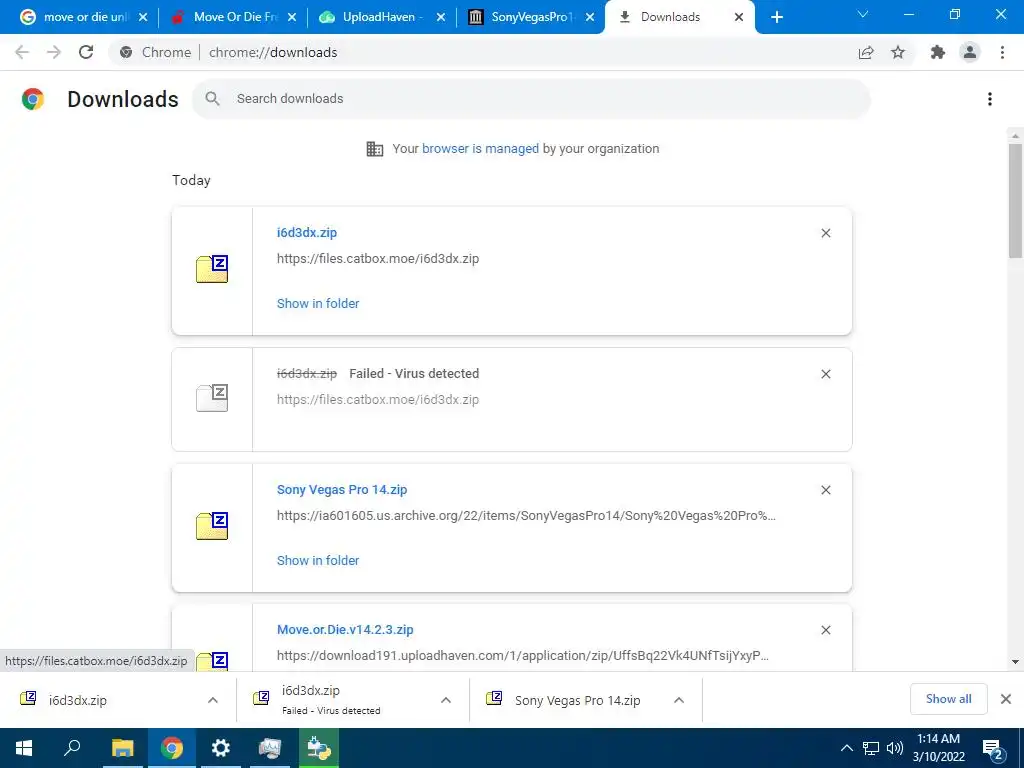The height and width of the screenshot is (768, 1024).
Task: Open the Sony Vegas Pro 14.zip link
Action: (342, 490)
